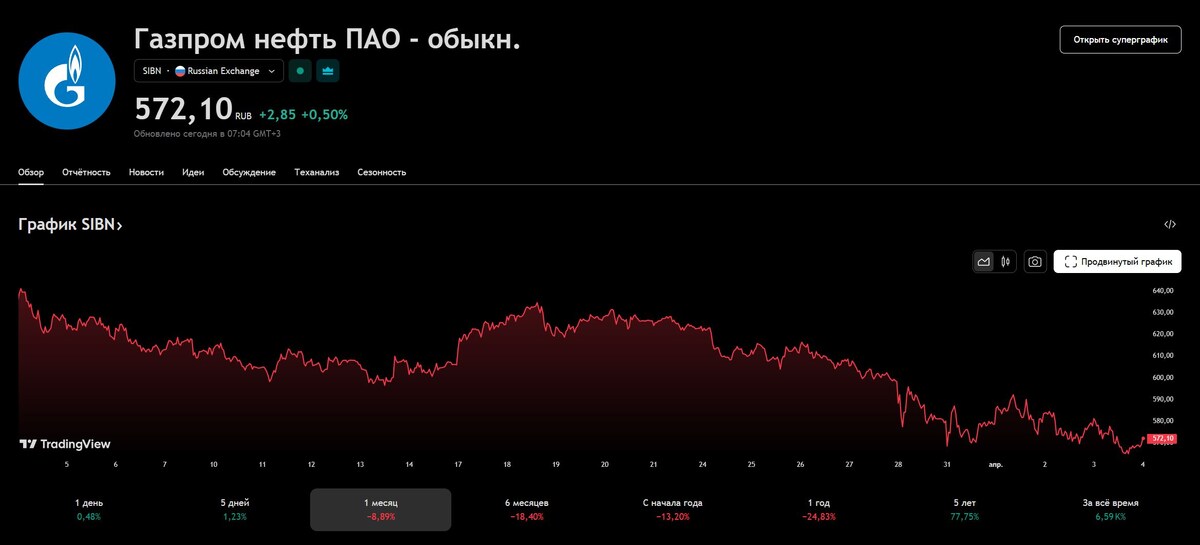Select the 5 лет time range
Viewport: 1200px width, 545px height.
[x=964, y=510]
